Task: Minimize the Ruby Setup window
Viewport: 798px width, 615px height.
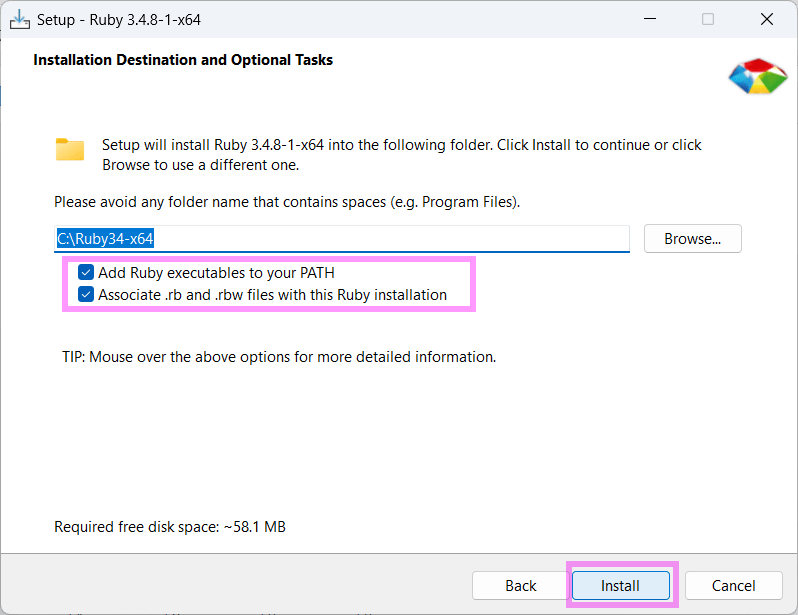Action: (x=650, y=19)
